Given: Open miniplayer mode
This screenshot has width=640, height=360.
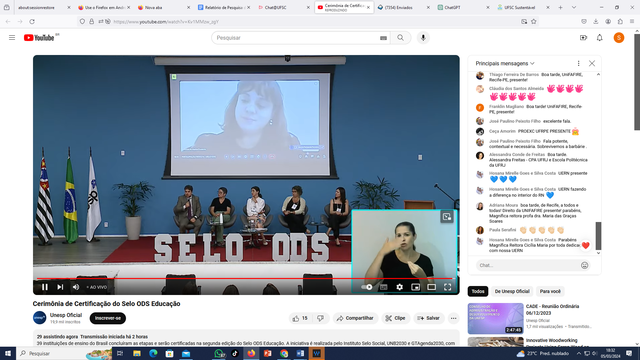Looking at the screenshot, I should (x=416, y=287).
